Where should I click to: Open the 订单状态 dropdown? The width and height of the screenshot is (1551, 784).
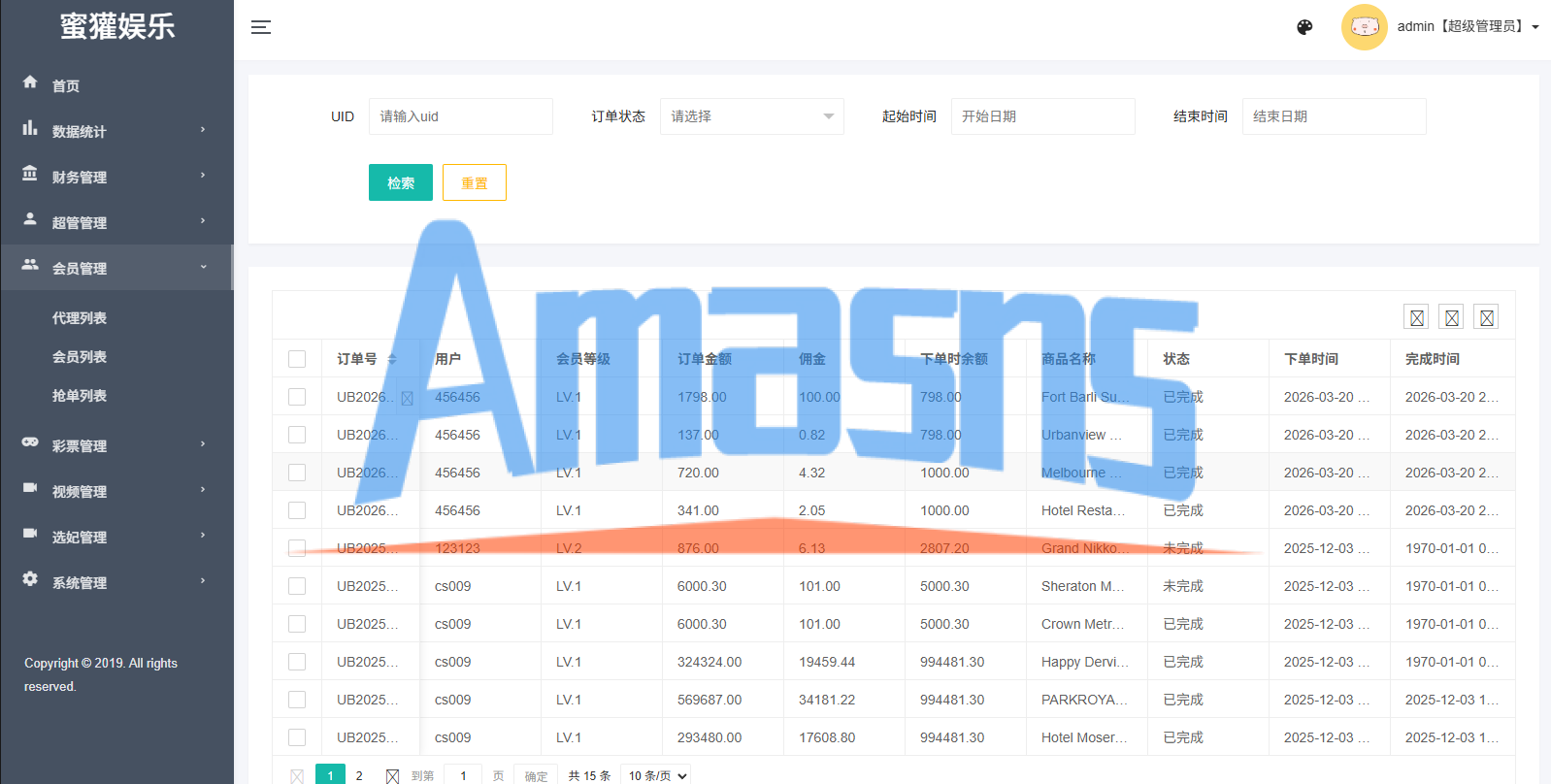pos(752,116)
